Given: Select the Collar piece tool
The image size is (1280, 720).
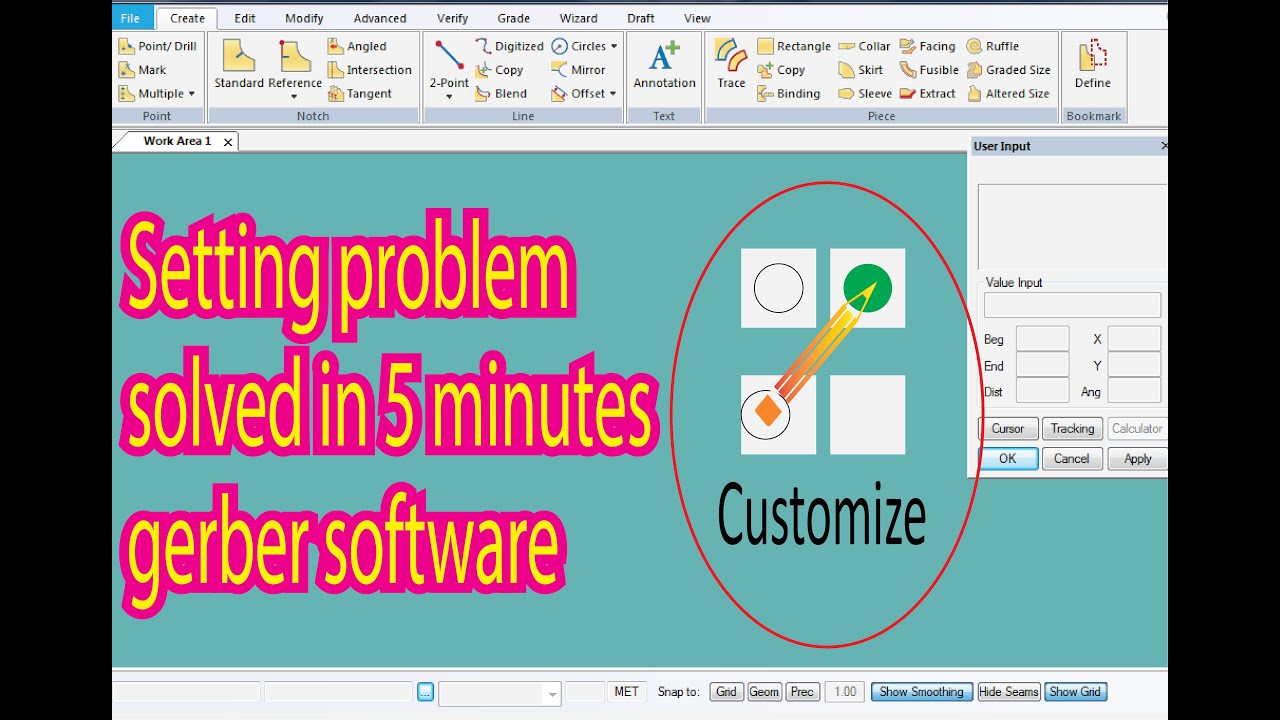Looking at the screenshot, I should pyautogui.click(x=864, y=46).
